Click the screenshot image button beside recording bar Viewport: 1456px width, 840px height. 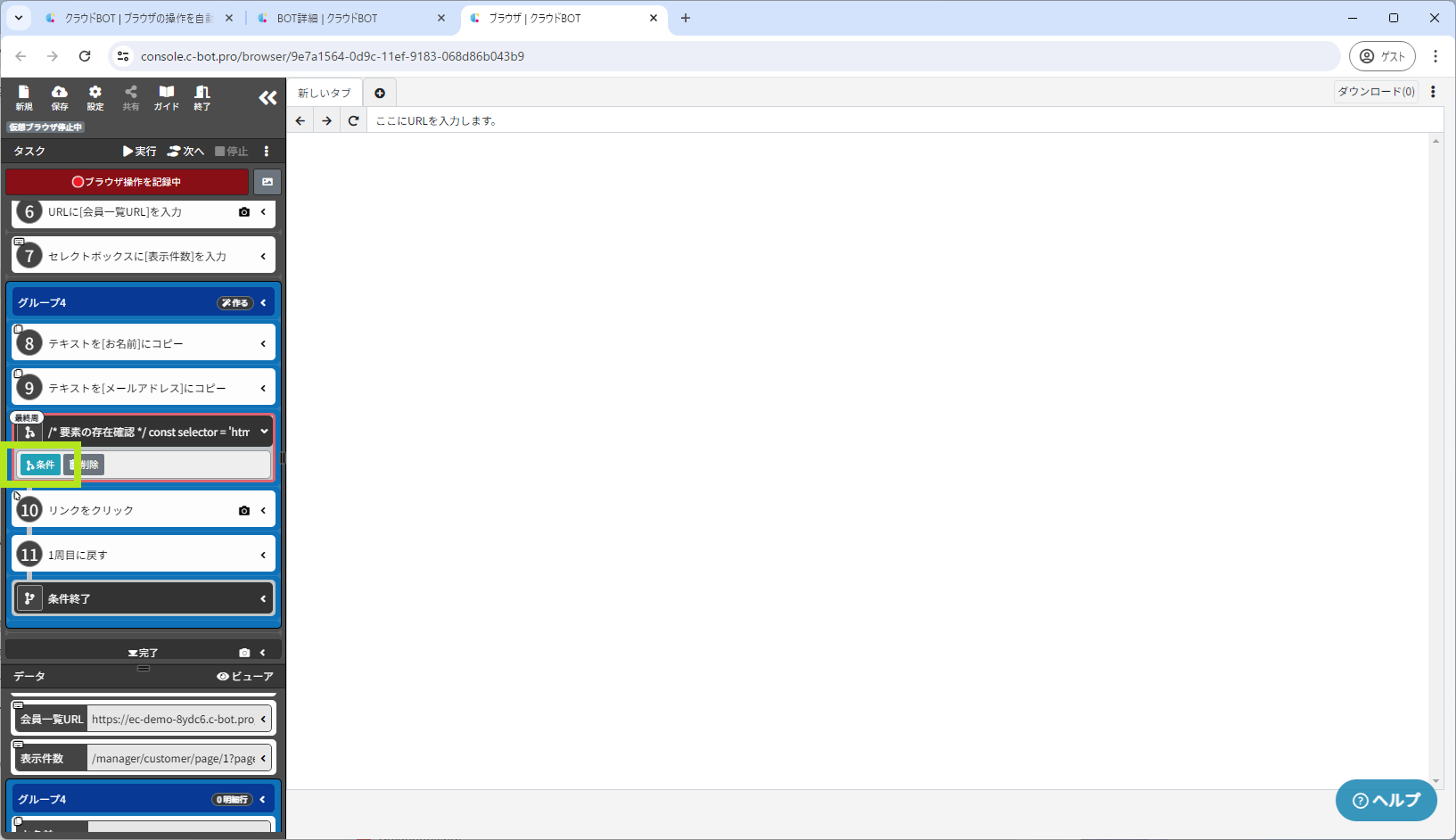267,182
